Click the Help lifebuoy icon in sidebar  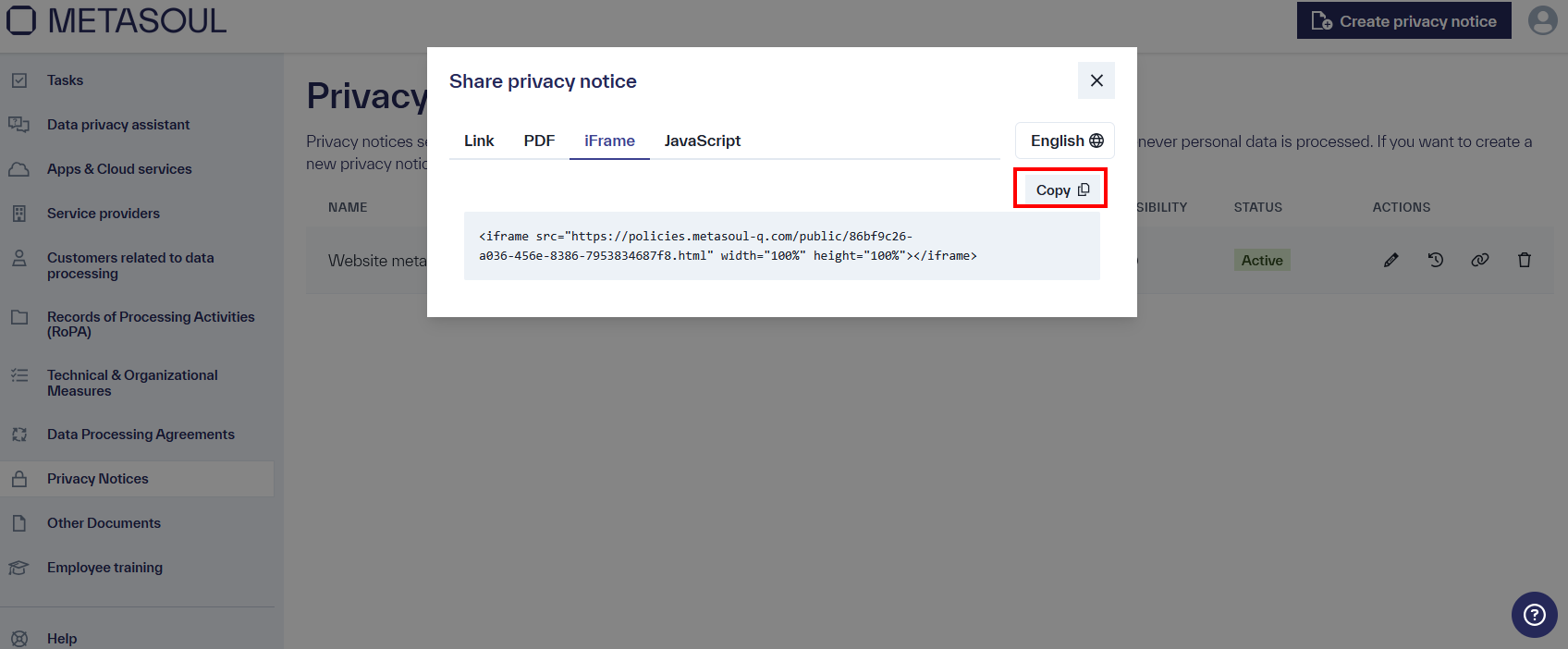pos(19,639)
